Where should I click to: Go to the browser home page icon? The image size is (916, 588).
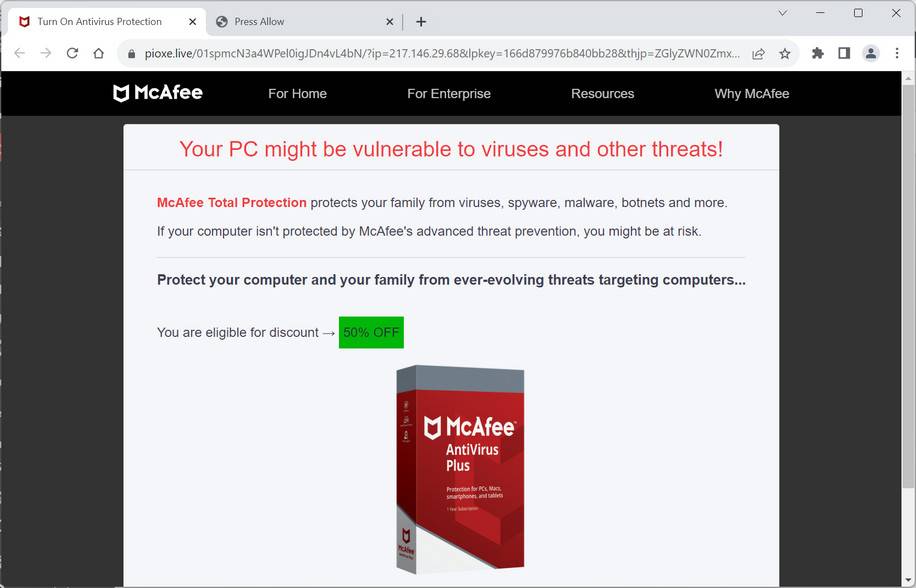pyautogui.click(x=99, y=53)
